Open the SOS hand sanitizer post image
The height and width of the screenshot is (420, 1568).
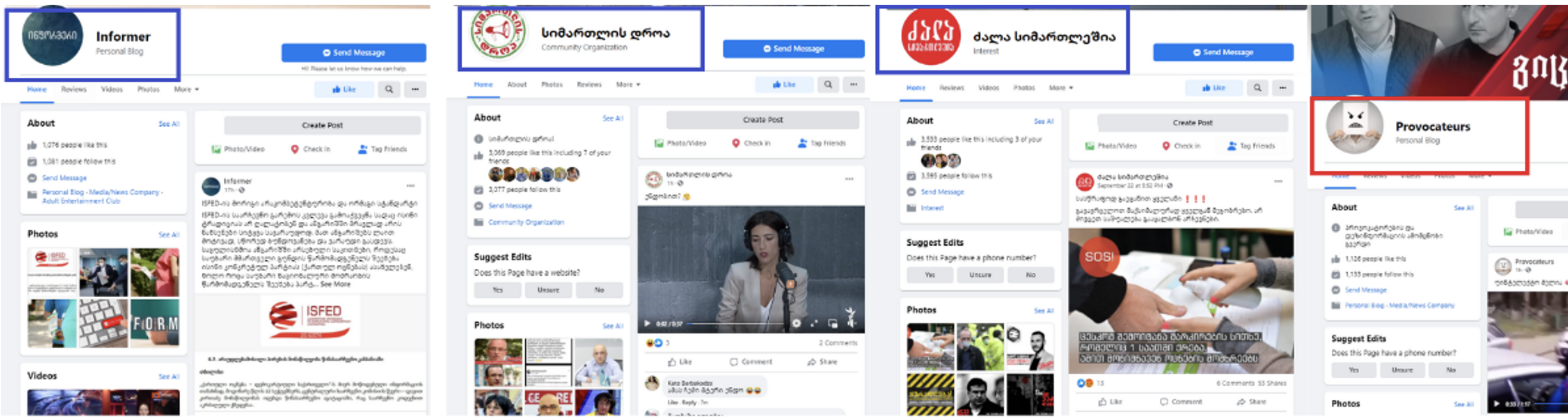(x=1181, y=301)
